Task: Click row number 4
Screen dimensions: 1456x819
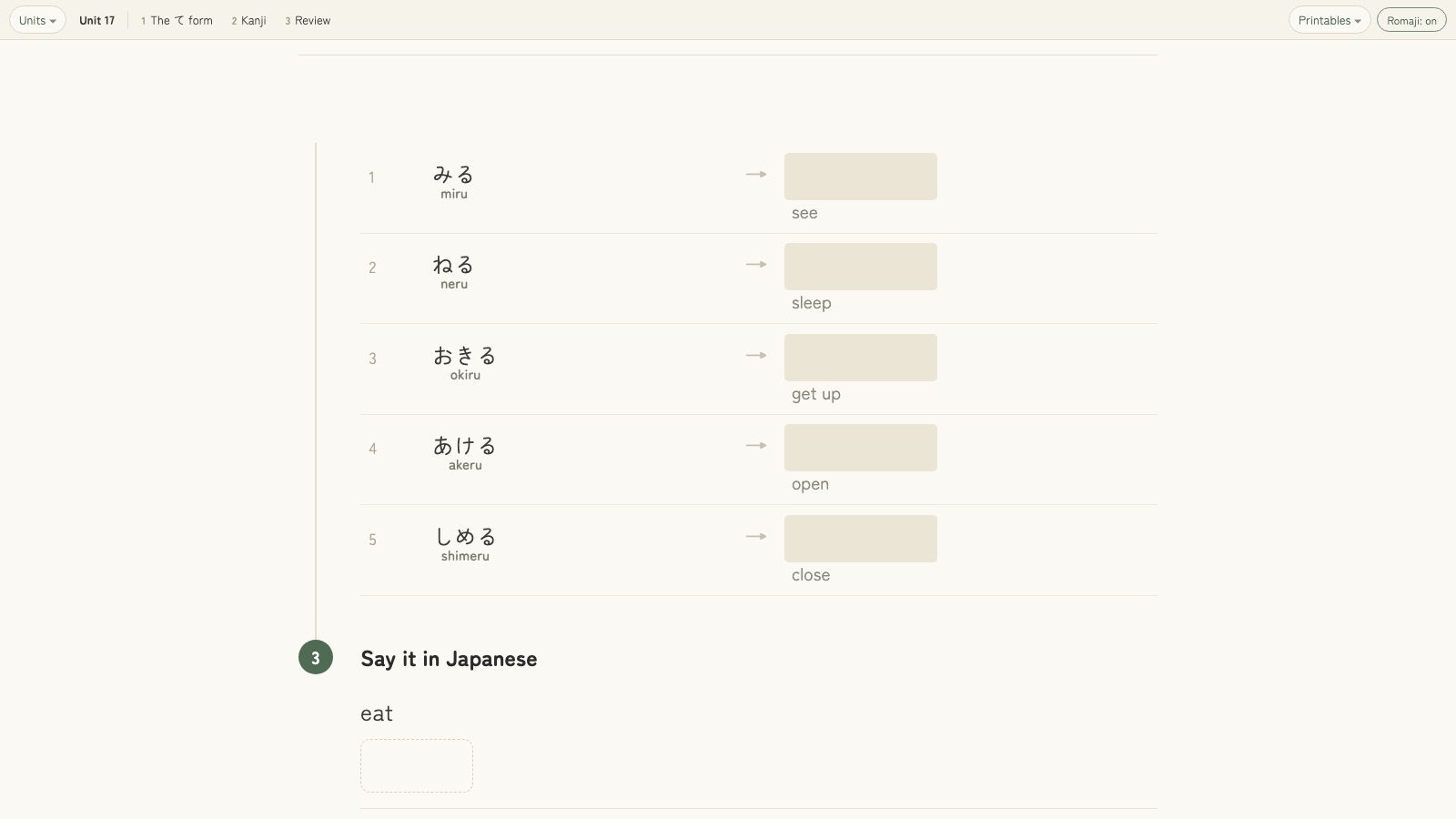Action: (372, 449)
